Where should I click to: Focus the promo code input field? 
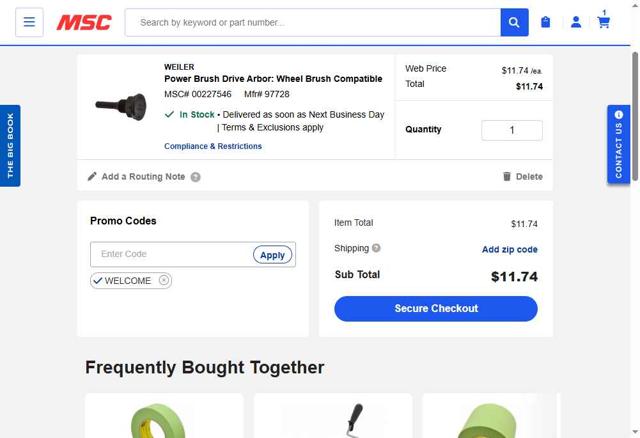(172, 255)
